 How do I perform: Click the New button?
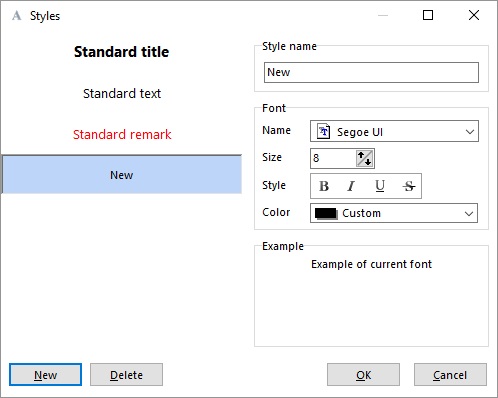click(45, 375)
